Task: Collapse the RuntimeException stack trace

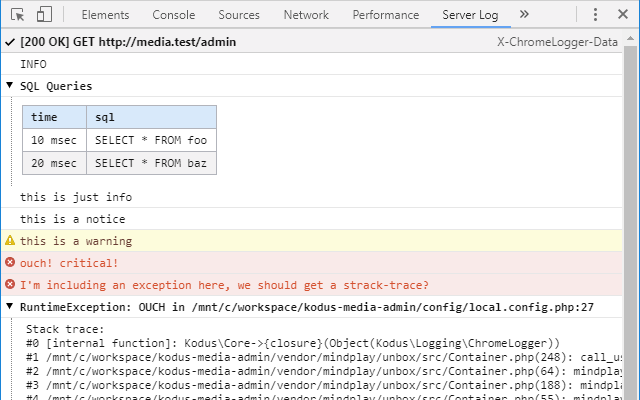Action: pyautogui.click(x=10, y=306)
